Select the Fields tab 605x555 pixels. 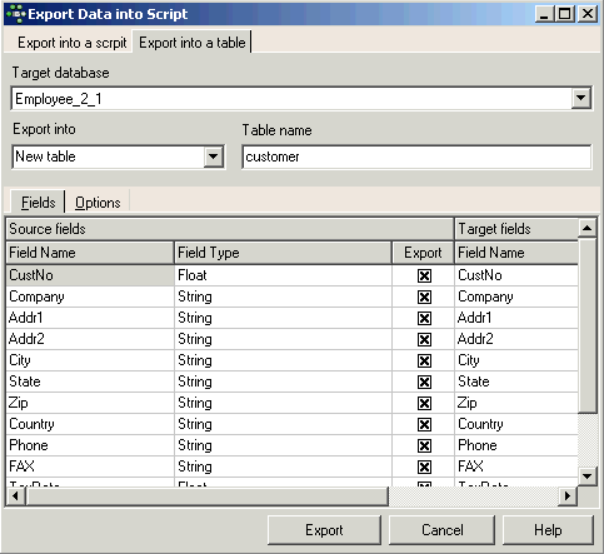pyautogui.click(x=38, y=202)
